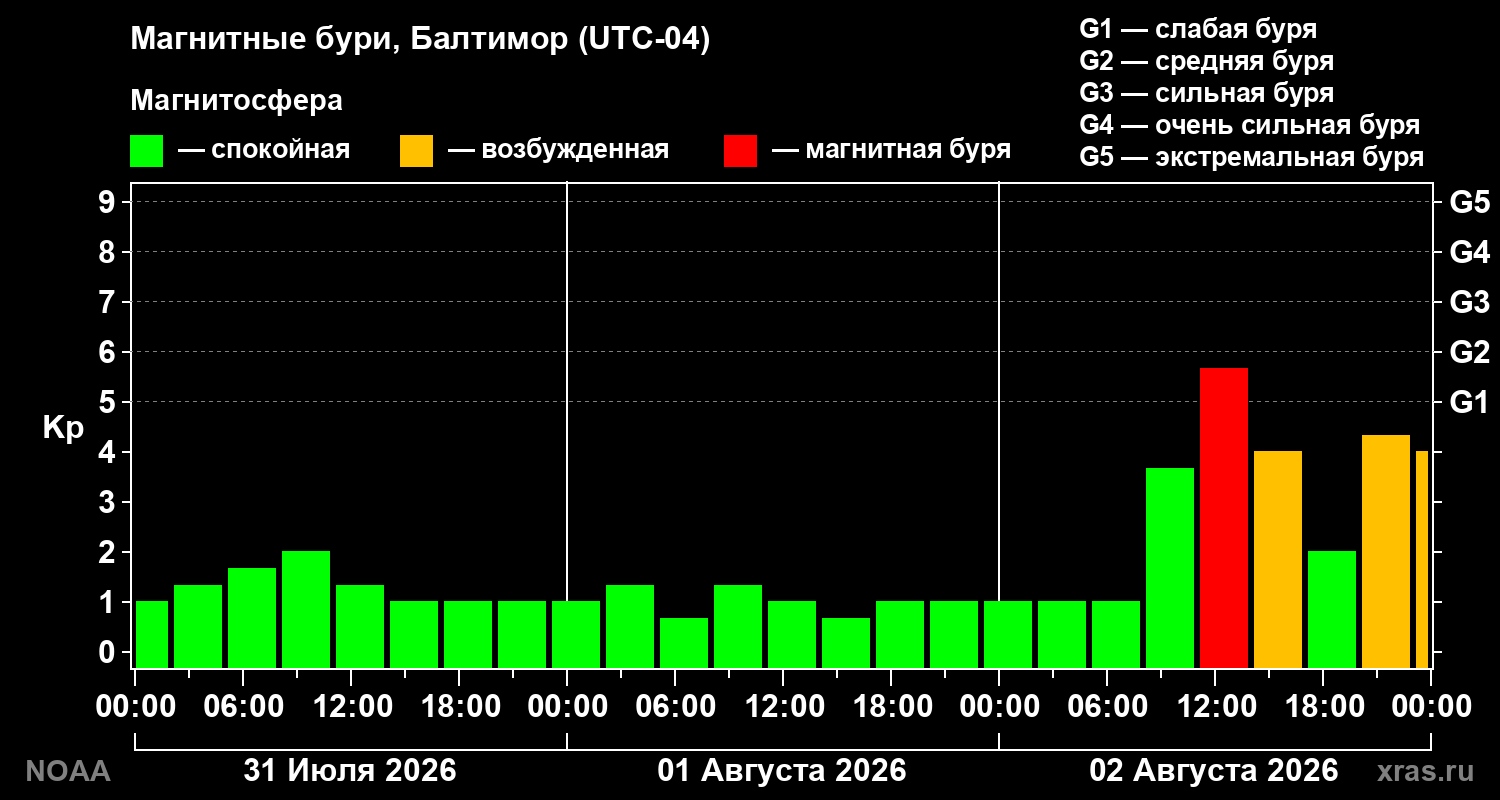
Task: Select the '31 Июля 2026' date label
Action: coord(350,771)
